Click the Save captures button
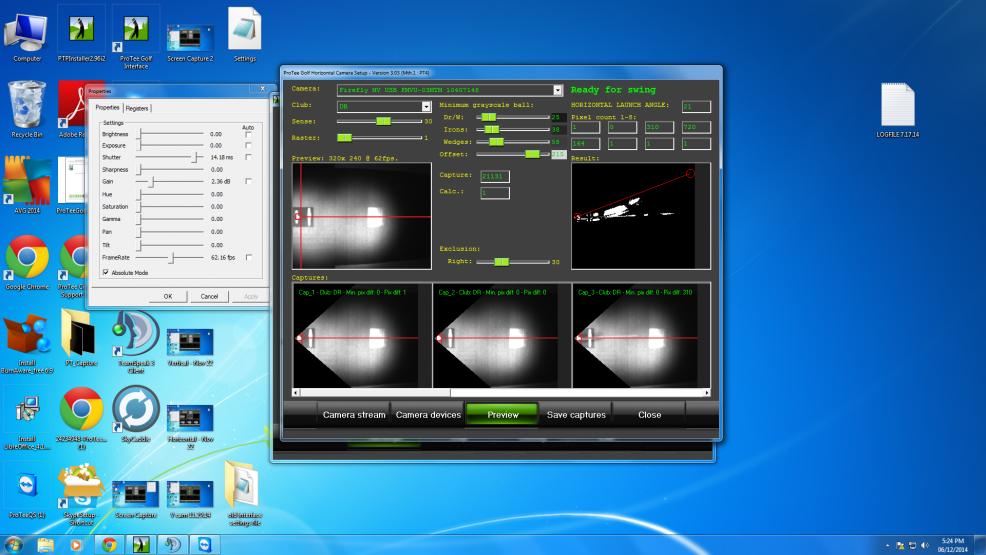The image size is (986, 555). point(576,415)
